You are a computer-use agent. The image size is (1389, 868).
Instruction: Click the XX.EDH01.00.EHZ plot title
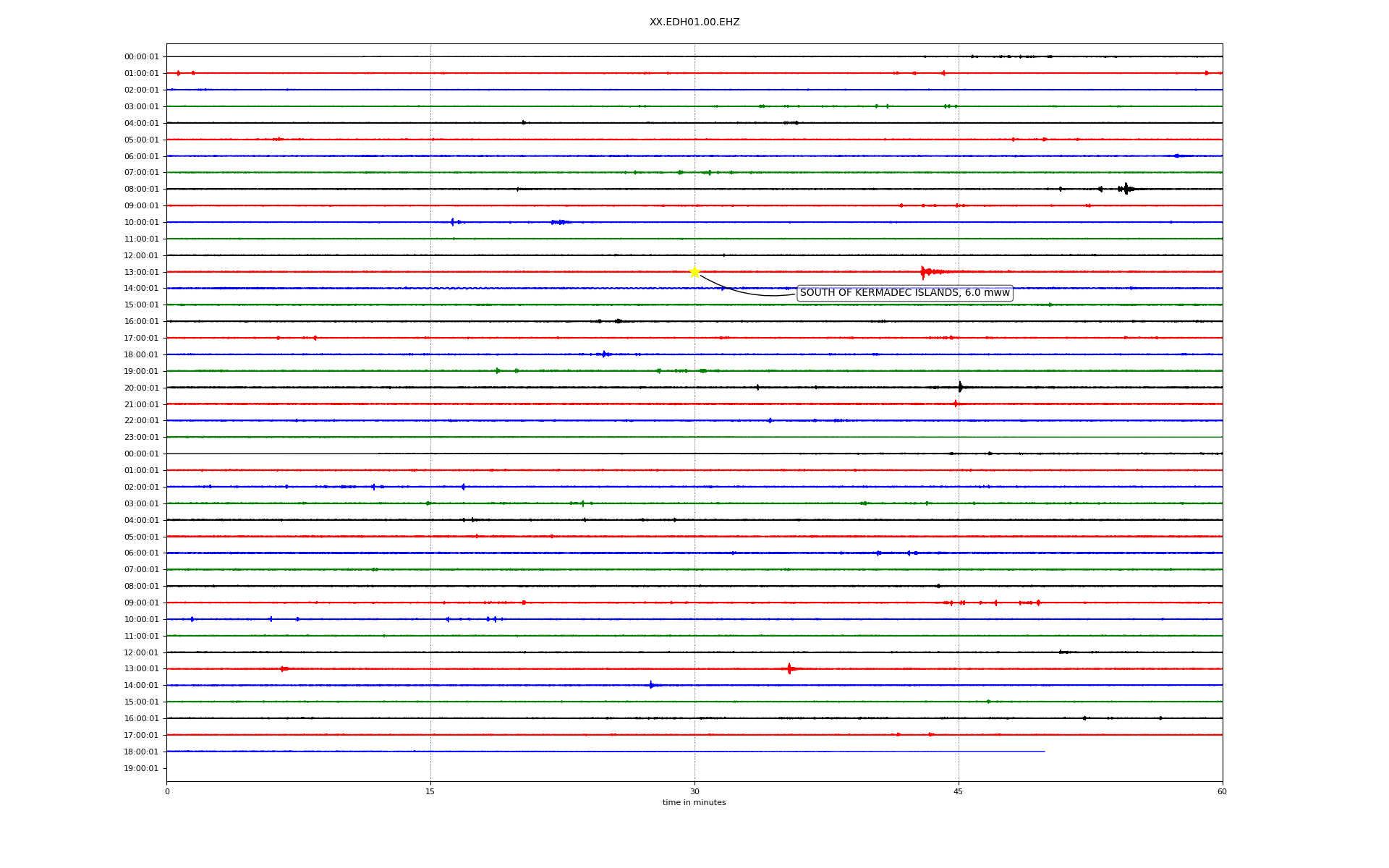[x=694, y=22]
